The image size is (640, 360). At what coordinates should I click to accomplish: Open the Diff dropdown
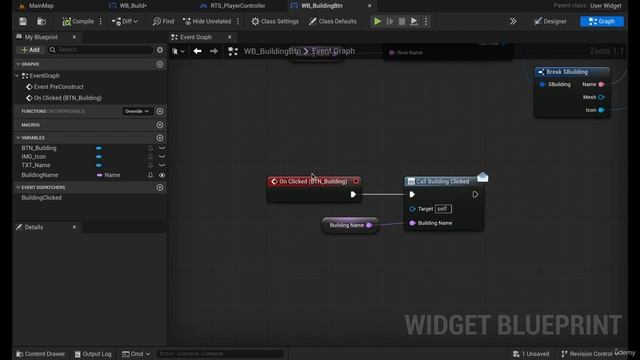click(x=125, y=21)
